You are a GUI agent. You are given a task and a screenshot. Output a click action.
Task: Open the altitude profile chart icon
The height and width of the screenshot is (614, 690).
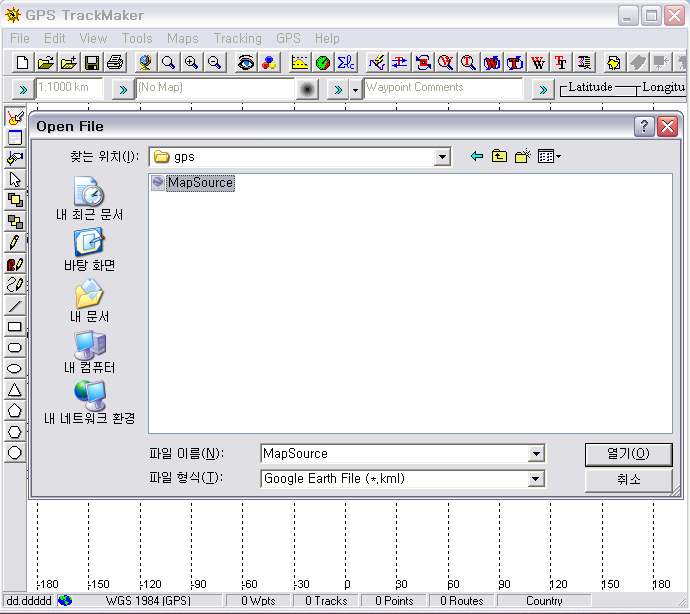[x=300, y=63]
